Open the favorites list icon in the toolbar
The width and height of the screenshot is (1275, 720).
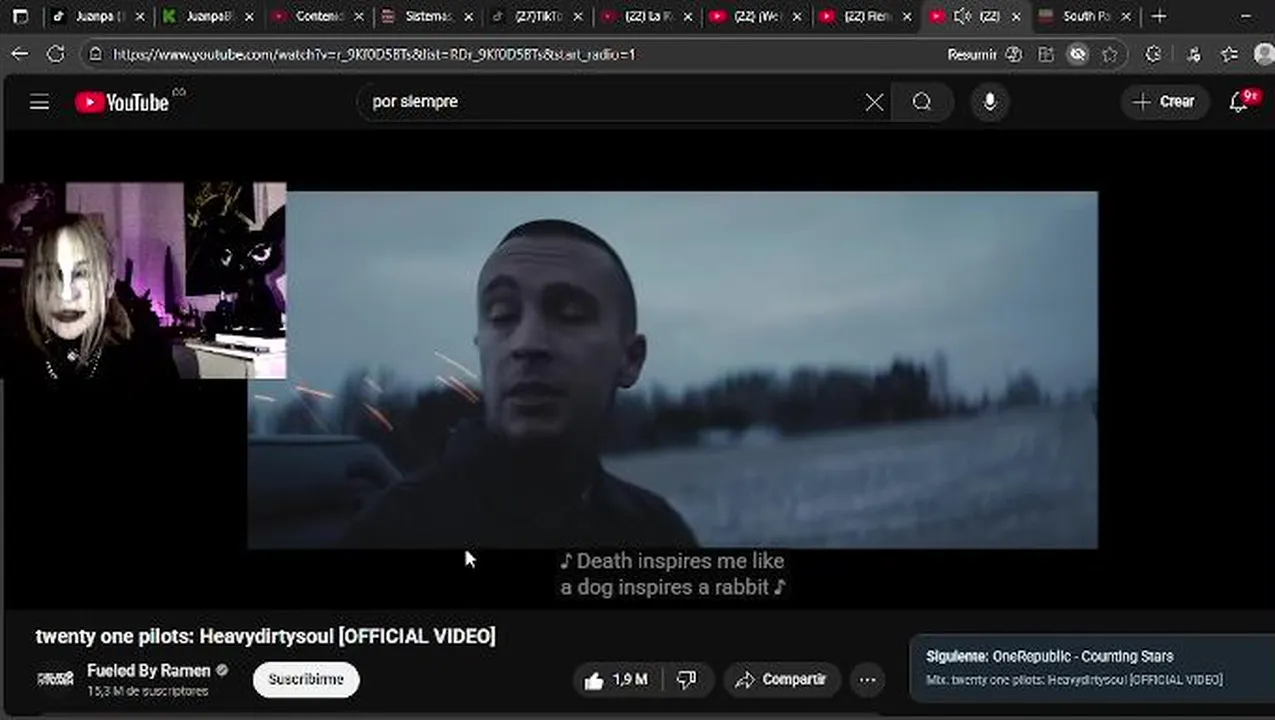point(1230,55)
